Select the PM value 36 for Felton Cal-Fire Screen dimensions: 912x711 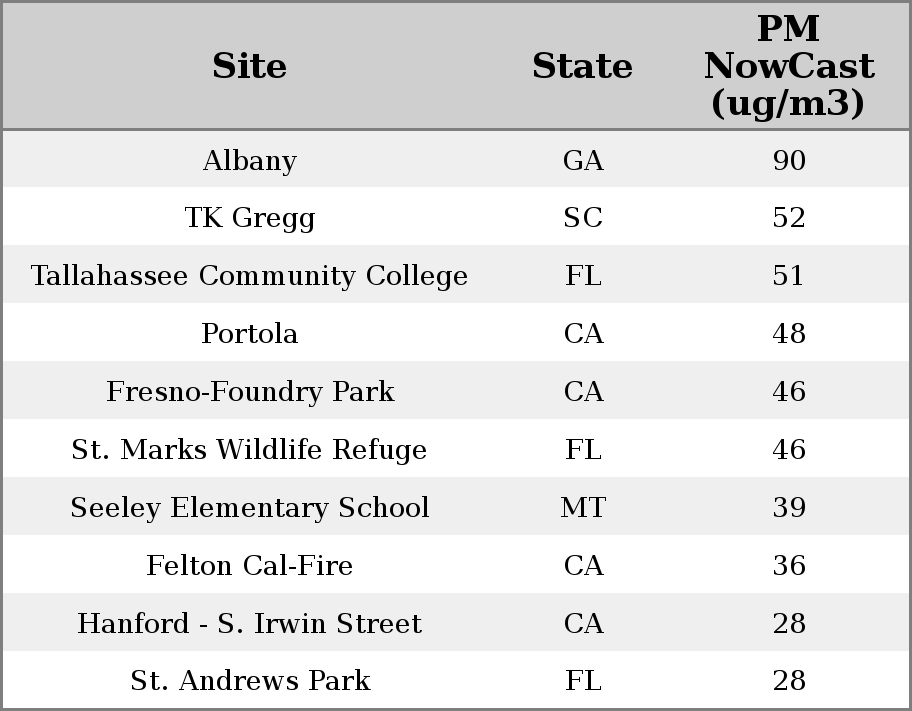click(789, 566)
